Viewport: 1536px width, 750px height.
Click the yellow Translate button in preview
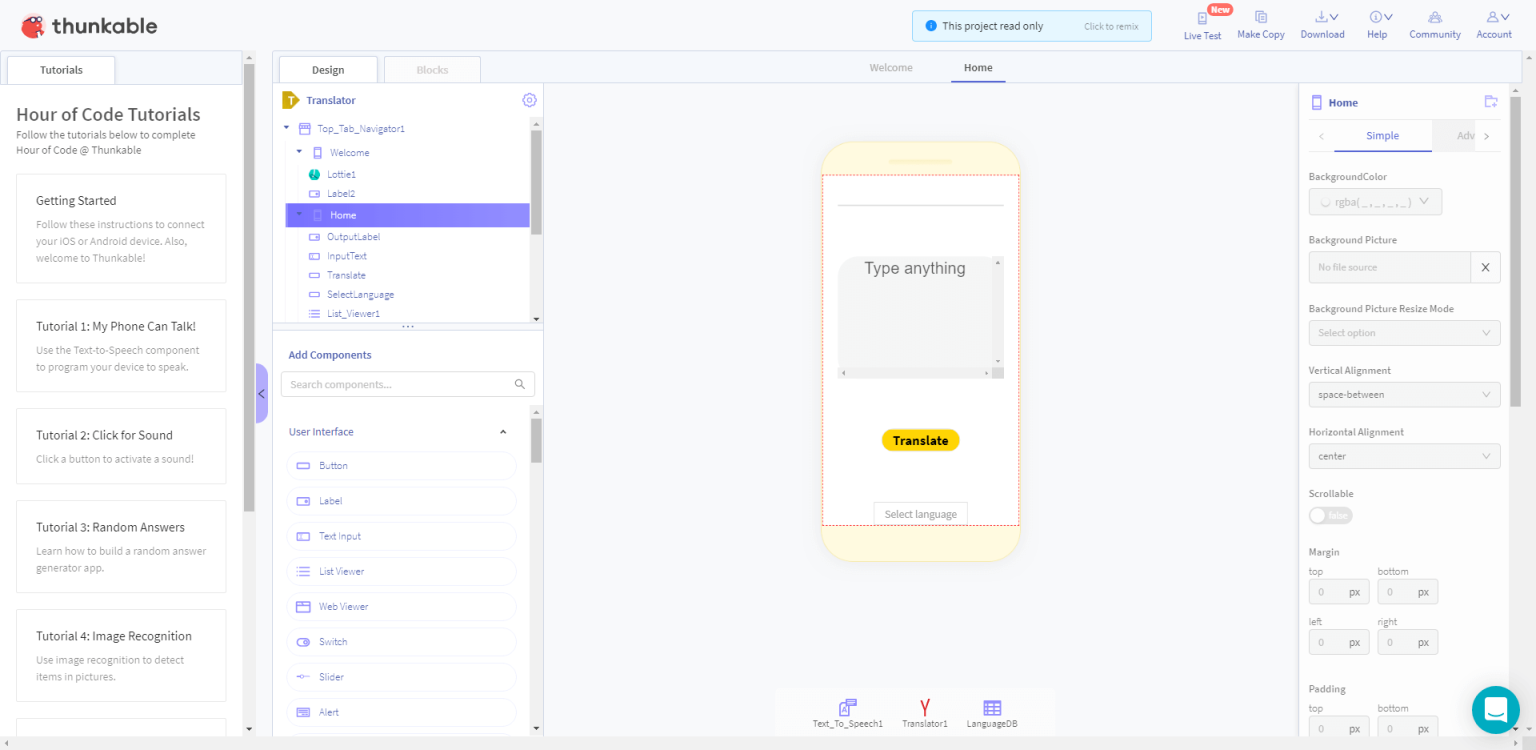(x=920, y=440)
